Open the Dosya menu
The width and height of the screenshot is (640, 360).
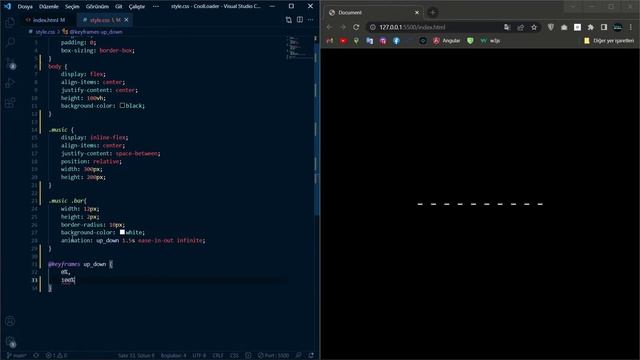[x=25, y=7]
